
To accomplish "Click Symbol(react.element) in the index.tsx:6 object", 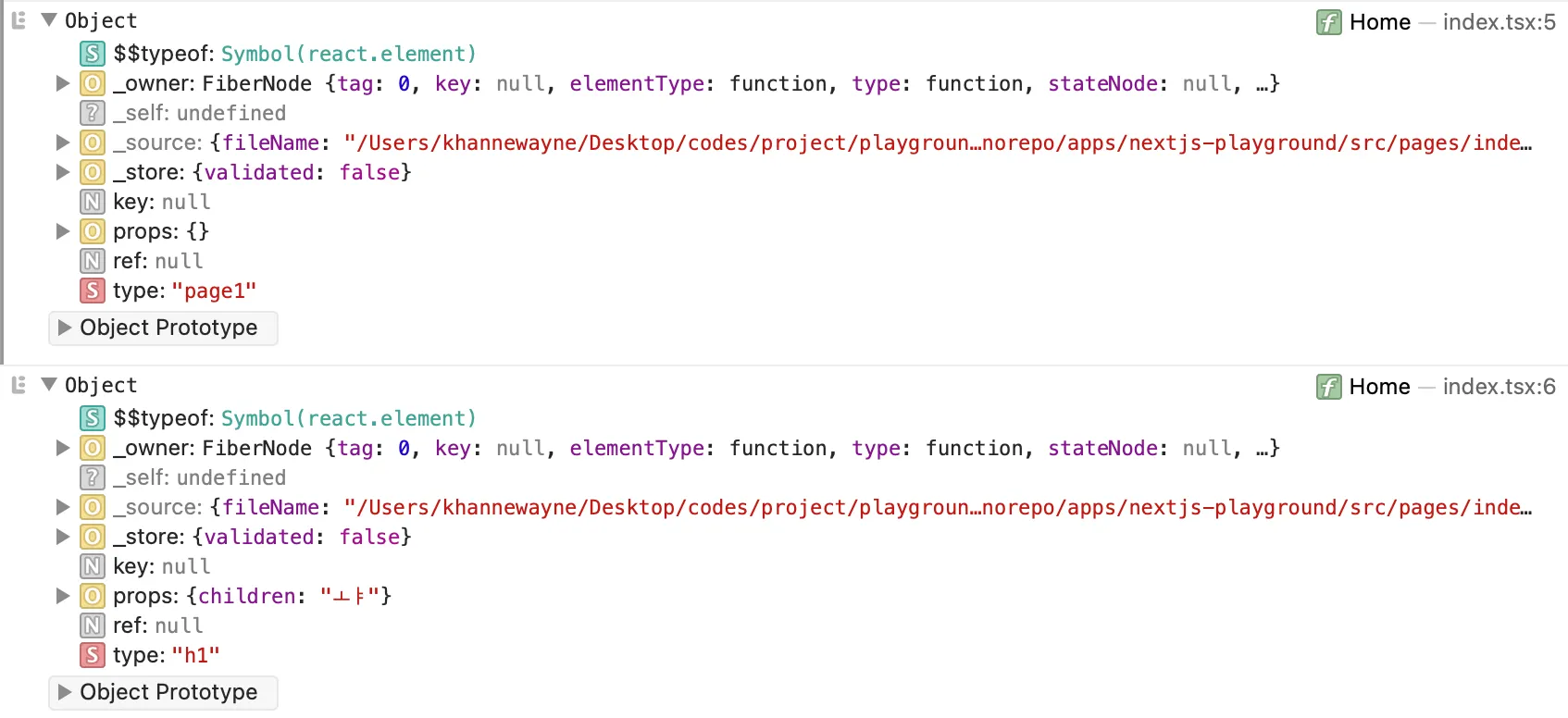I will pyautogui.click(x=349, y=418).
